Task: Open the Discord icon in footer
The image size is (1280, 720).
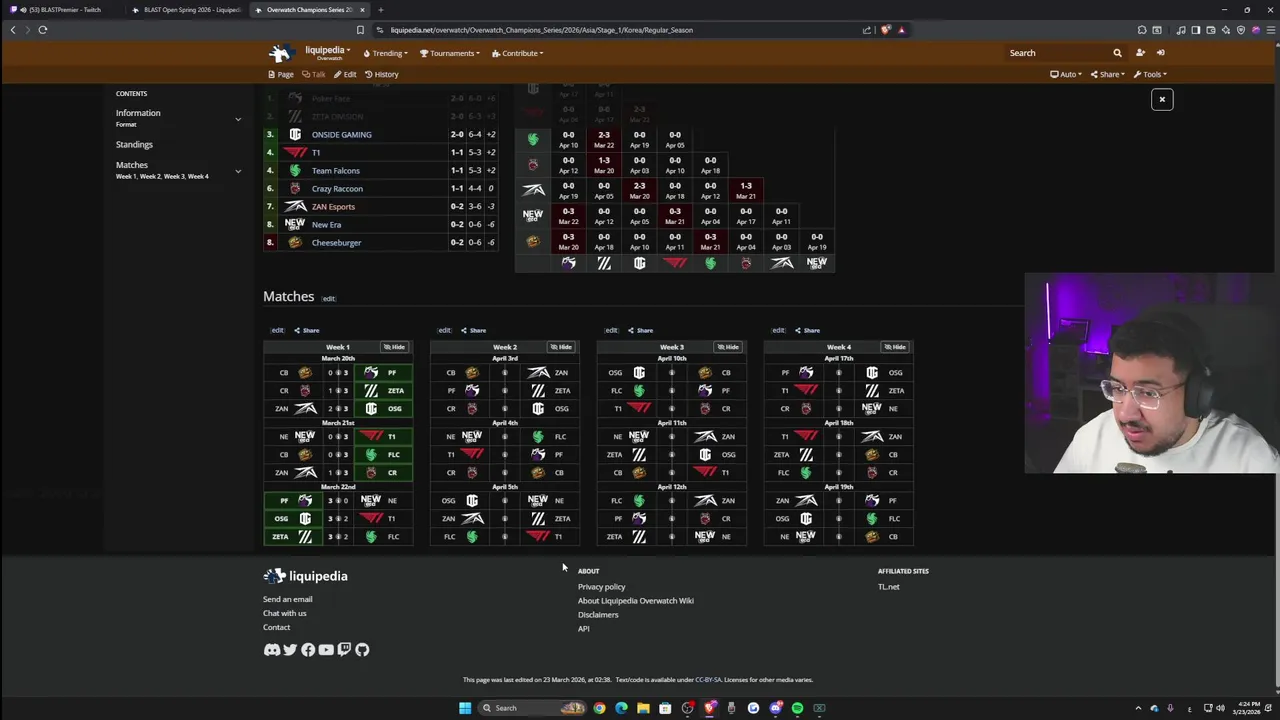Action: 271,650
